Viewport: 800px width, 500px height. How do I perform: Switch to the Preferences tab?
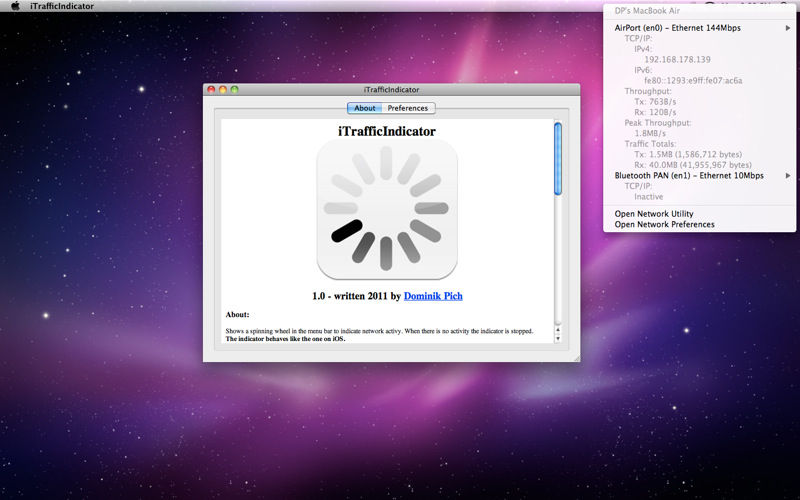(x=407, y=108)
